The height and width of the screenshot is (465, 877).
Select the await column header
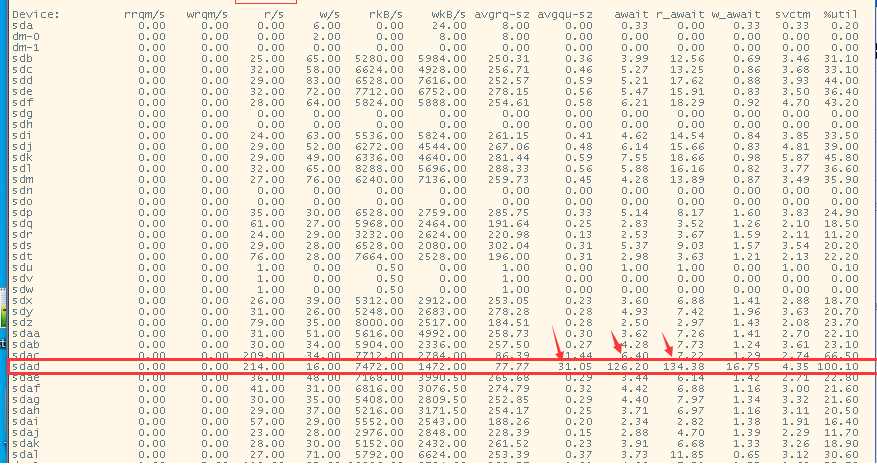pyautogui.click(x=633, y=15)
